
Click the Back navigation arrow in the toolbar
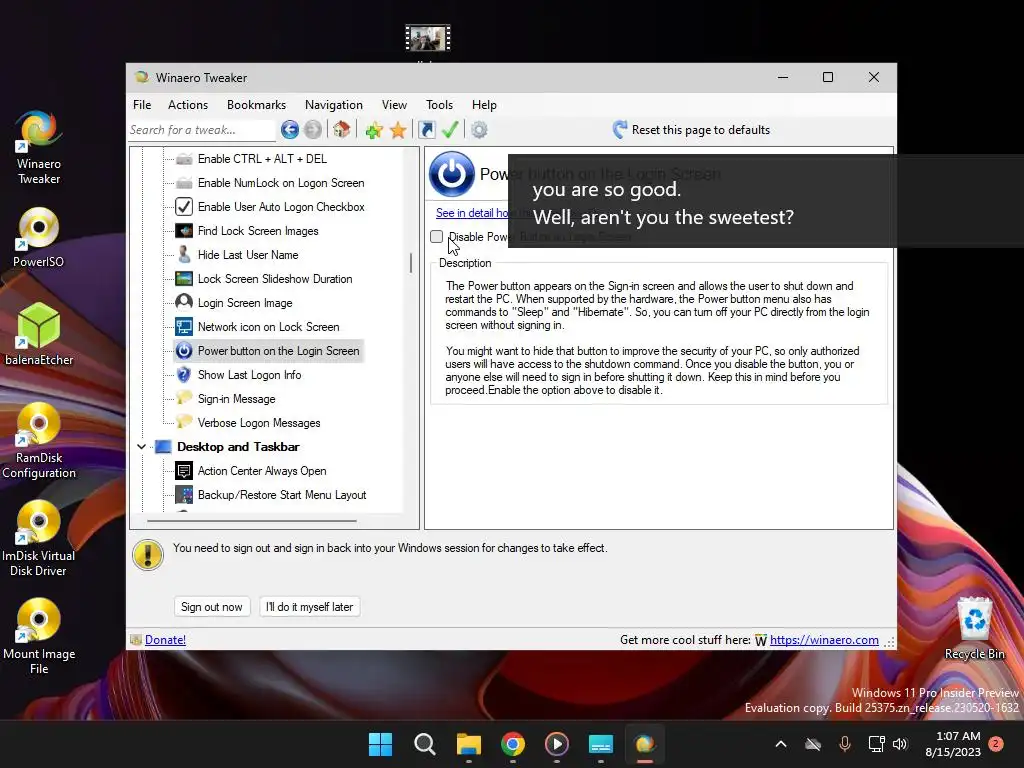tap(290, 130)
